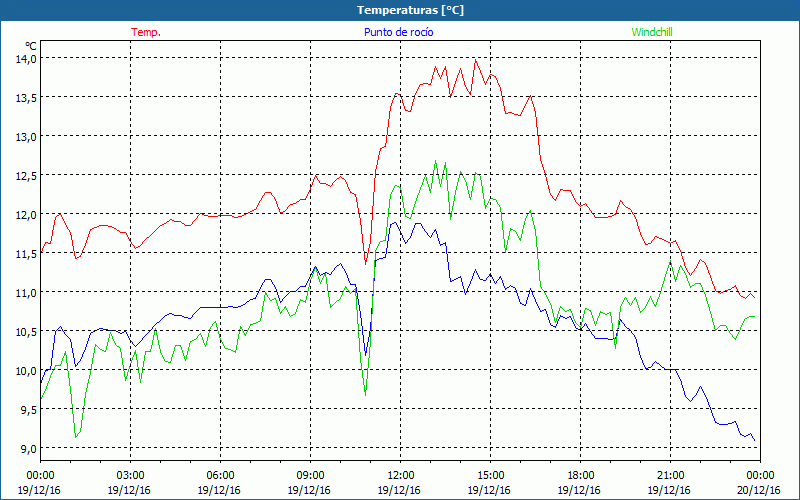Viewport: 800px width, 500px height.
Task: Click the 12:00 time axis label
Action: (399, 476)
